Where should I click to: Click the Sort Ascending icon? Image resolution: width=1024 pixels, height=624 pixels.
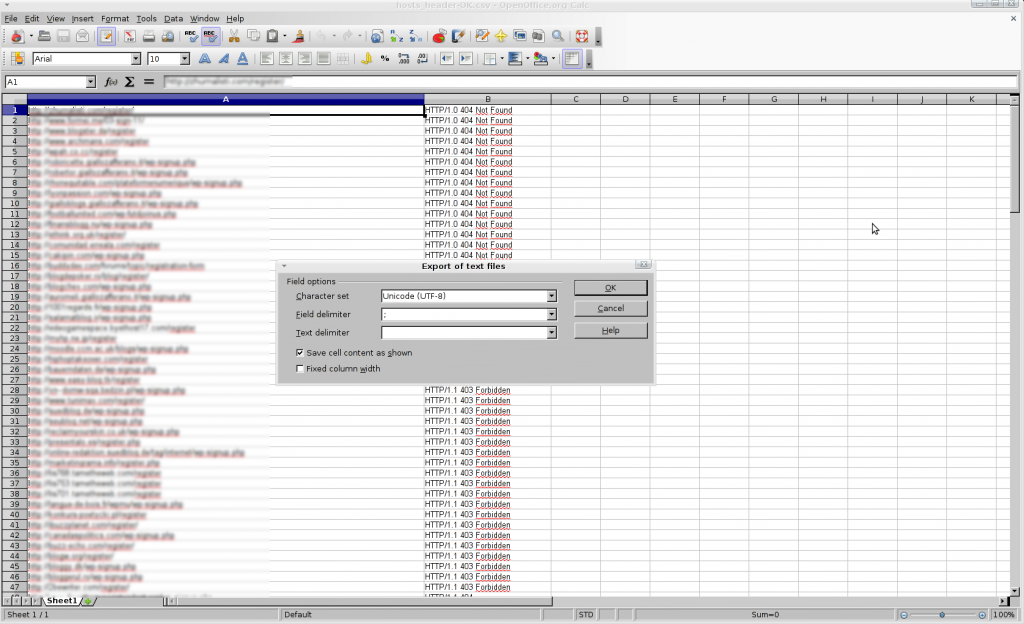396,37
